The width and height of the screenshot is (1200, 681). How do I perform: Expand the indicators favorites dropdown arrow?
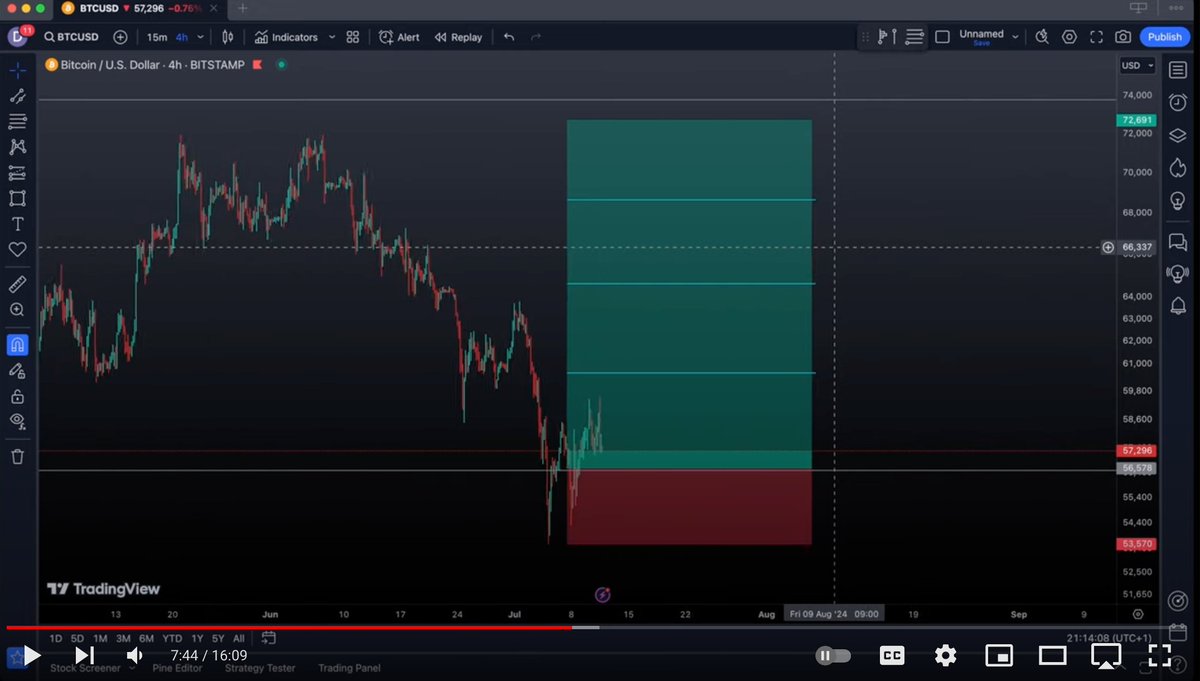tap(332, 37)
